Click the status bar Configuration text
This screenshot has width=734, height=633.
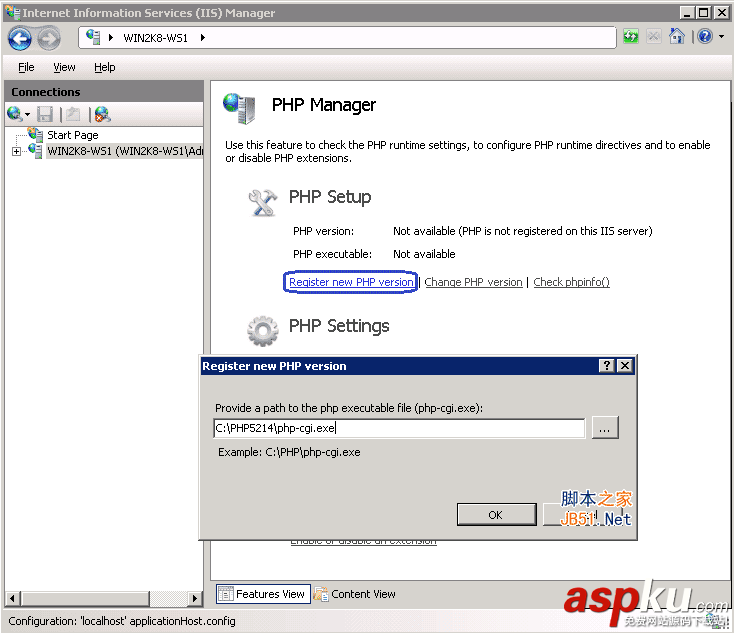122,621
